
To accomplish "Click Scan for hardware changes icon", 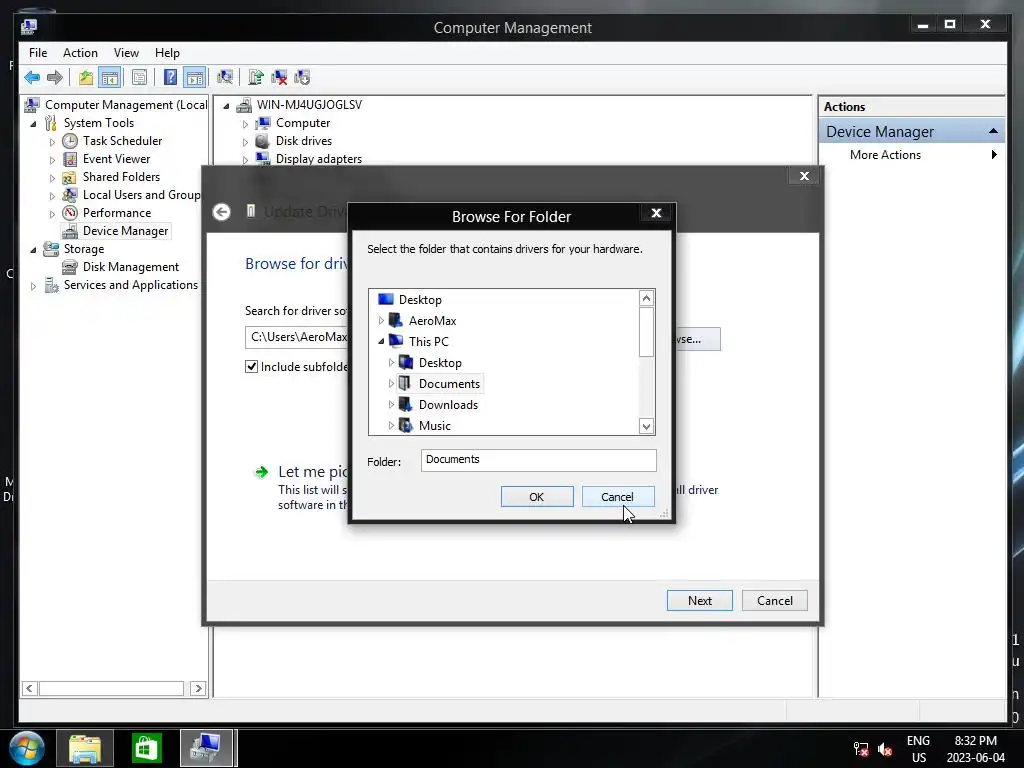I will (225, 78).
